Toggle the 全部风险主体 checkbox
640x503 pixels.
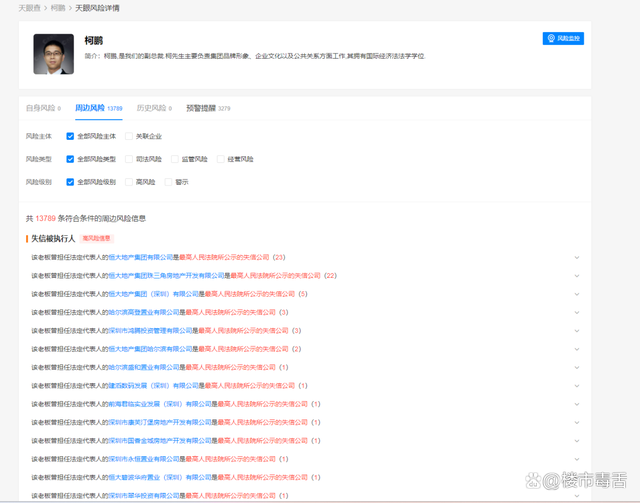[x=70, y=136]
